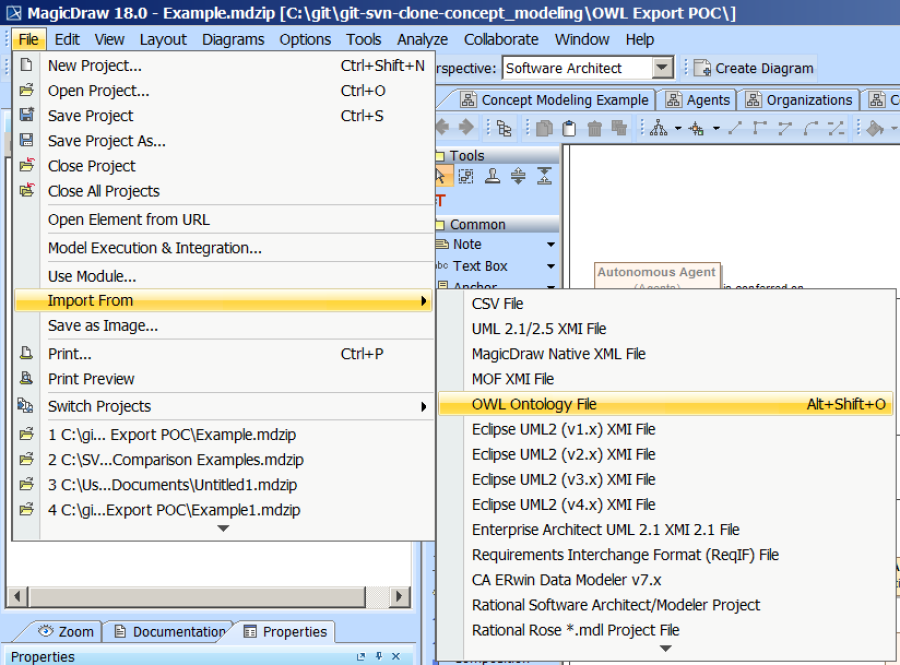Screen dimensions: 900x665
Task: Click the horizontal scrollbar left arrow
Action: (x=17, y=596)
